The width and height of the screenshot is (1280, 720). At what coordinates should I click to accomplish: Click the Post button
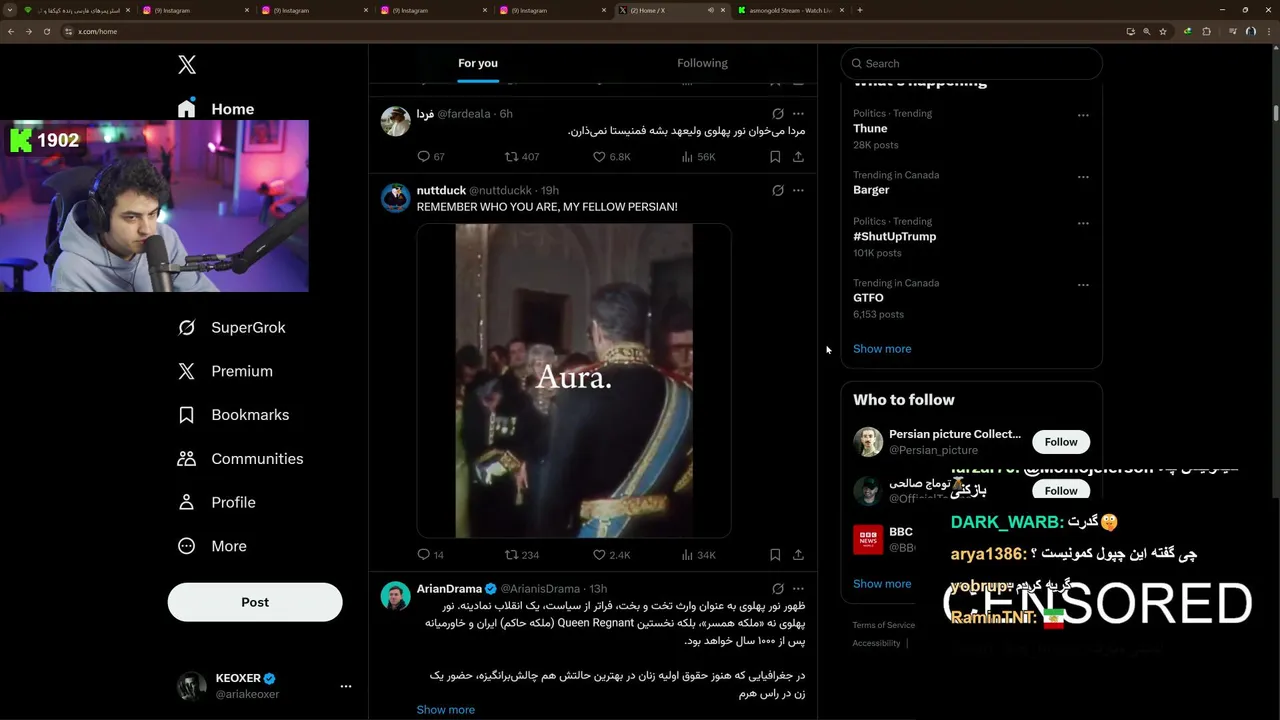(x=255, y=602)
